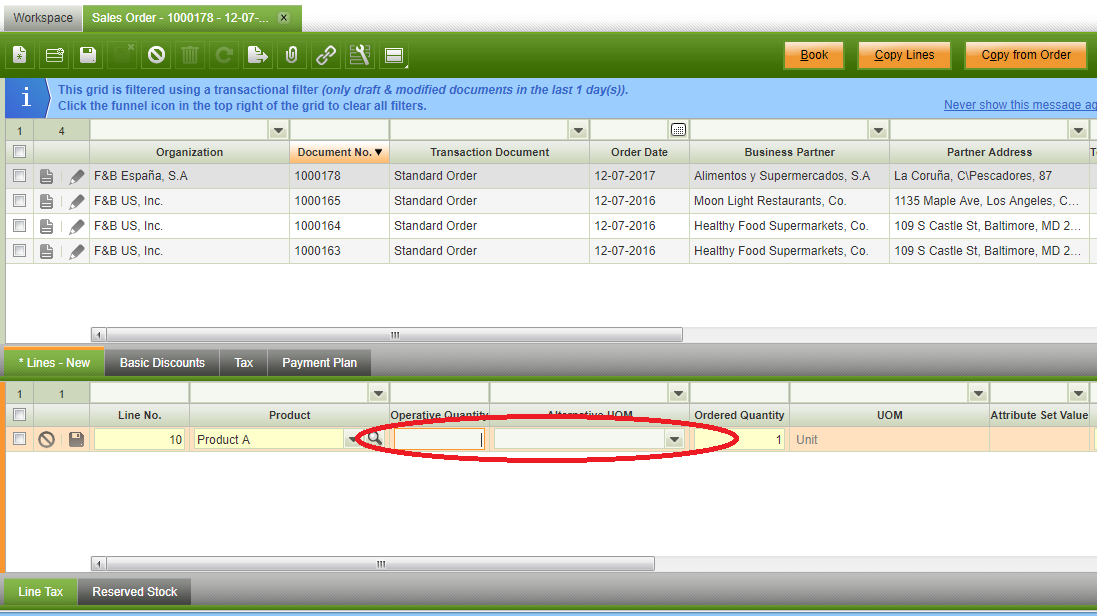Tick the checkbox for order 1000163
Image resolution: width=1097 pixels, height=616 pixels.
(19, 251)
